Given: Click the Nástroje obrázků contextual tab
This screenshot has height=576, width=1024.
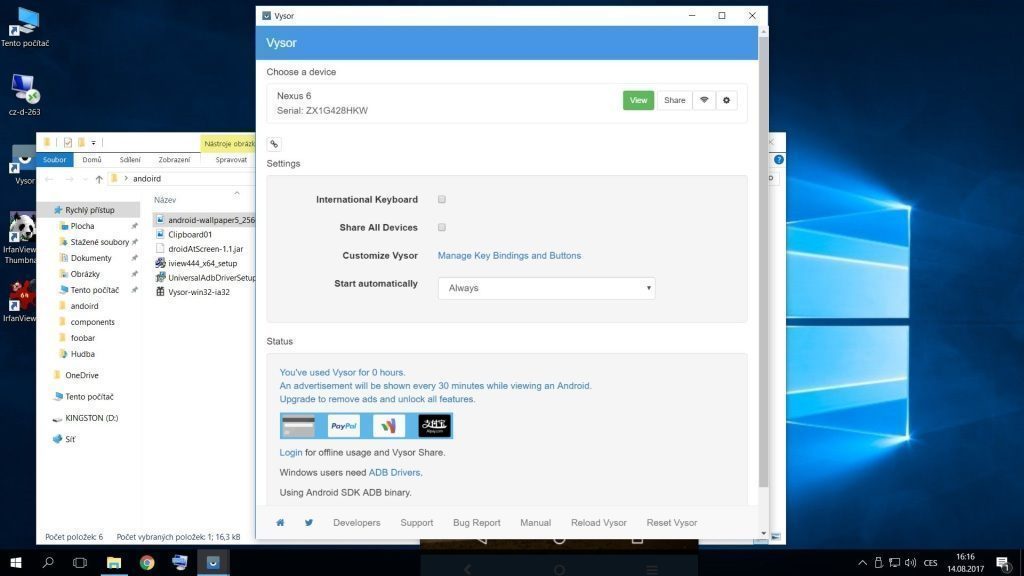Looking at the screenshot, I should pos(228,143).
